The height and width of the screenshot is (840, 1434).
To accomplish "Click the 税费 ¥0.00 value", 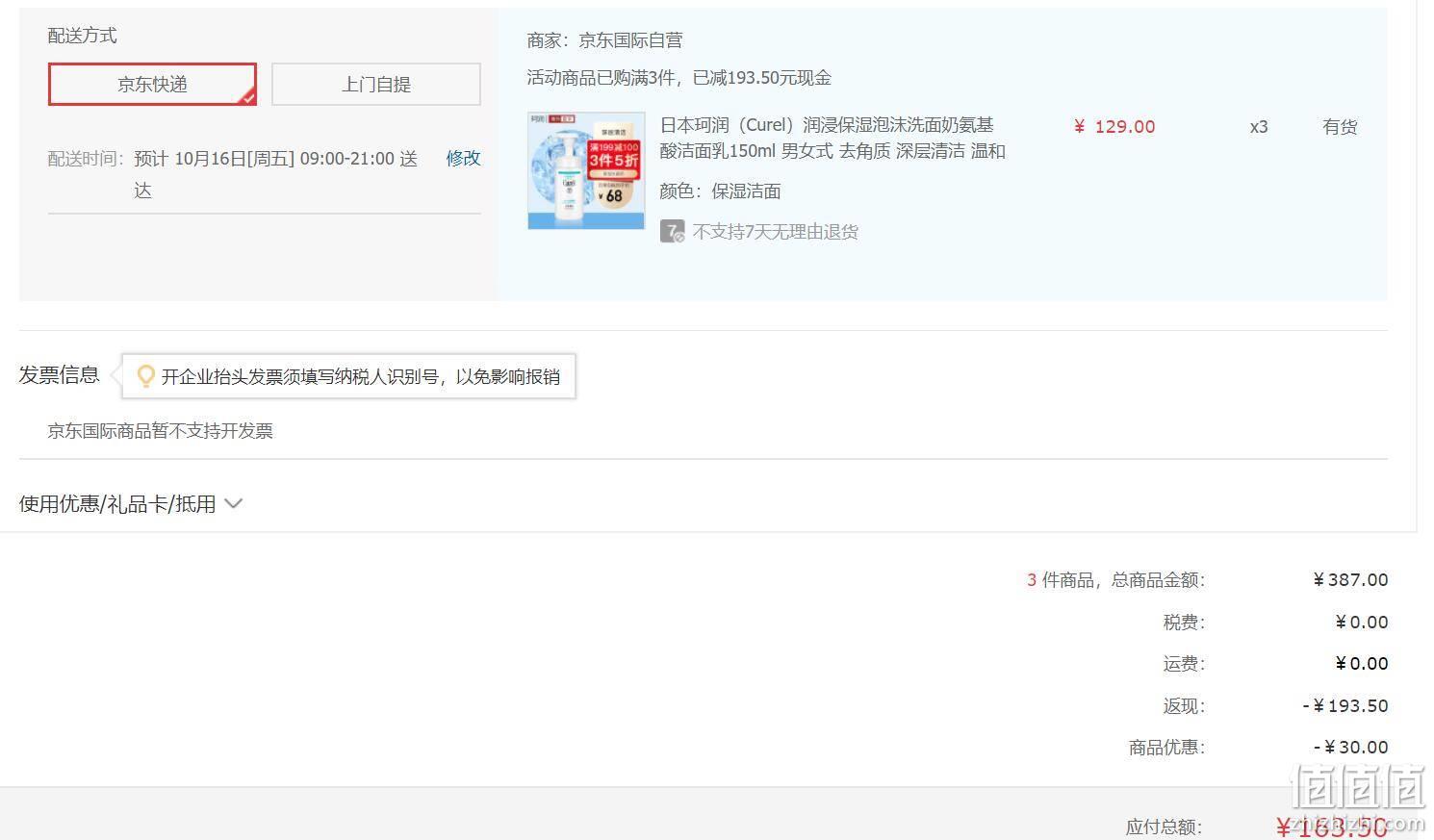I will [1361, 623].
